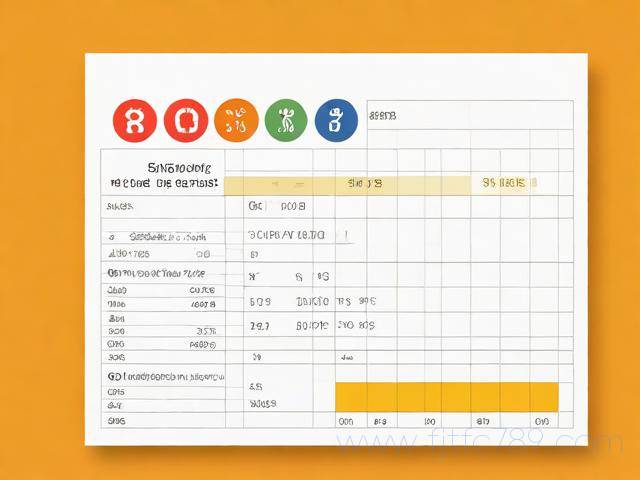Viewport: 640px width, 480px height.
Task: Select the pale yellow highlighted header band
Action: click(x=347, y=186)
